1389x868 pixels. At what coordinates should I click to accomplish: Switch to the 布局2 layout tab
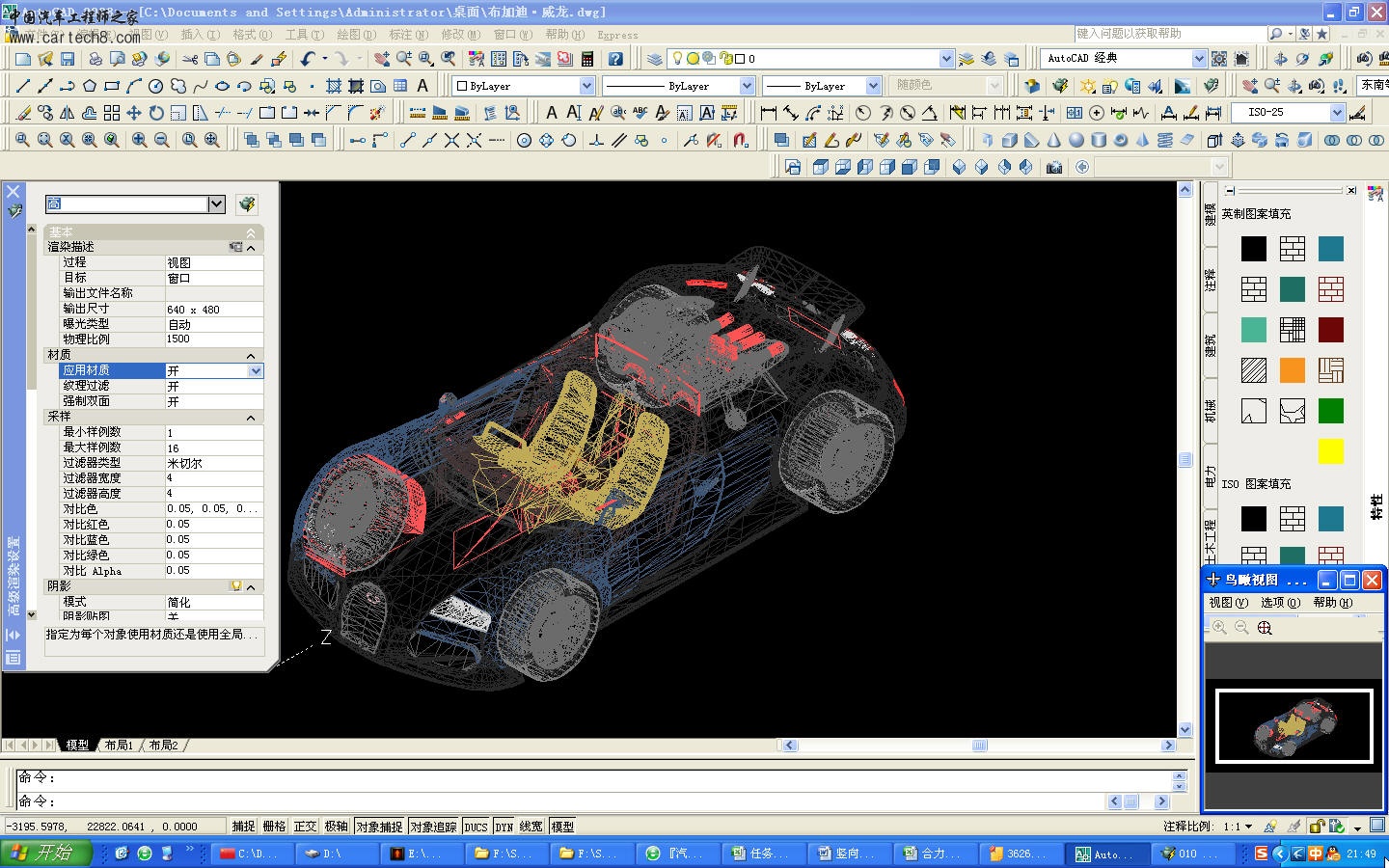163,746
